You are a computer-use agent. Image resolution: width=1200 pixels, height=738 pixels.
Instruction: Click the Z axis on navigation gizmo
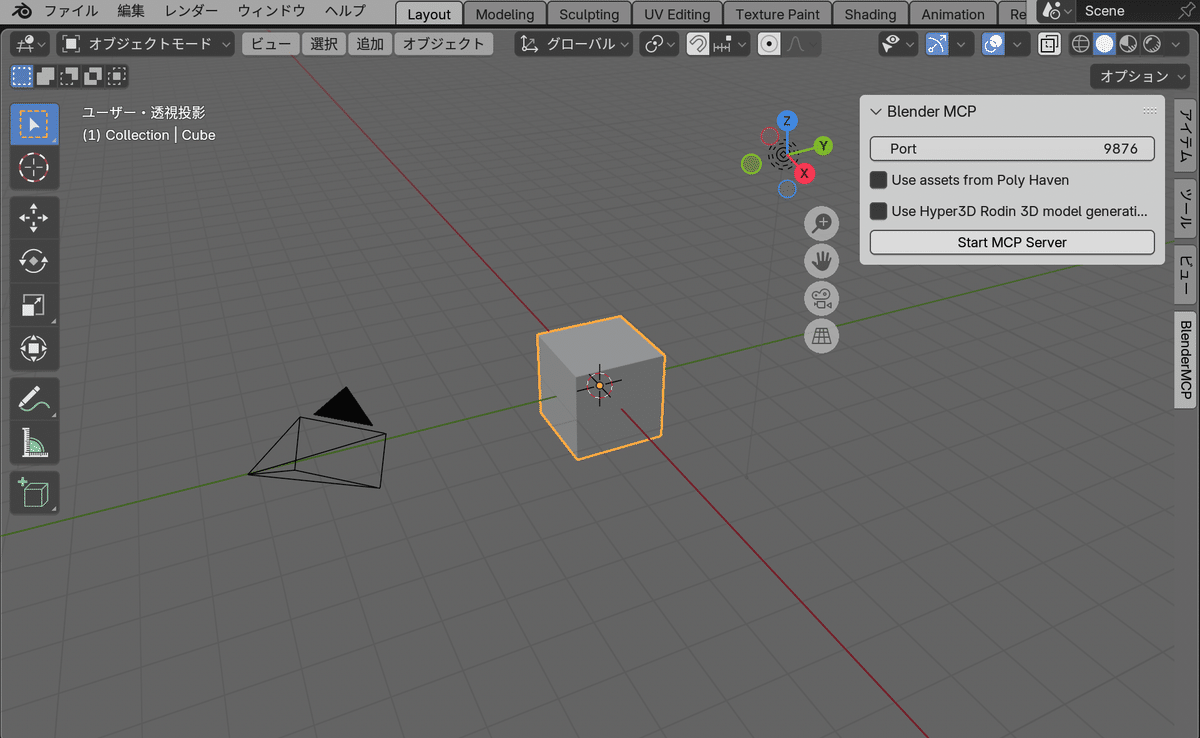786,121
